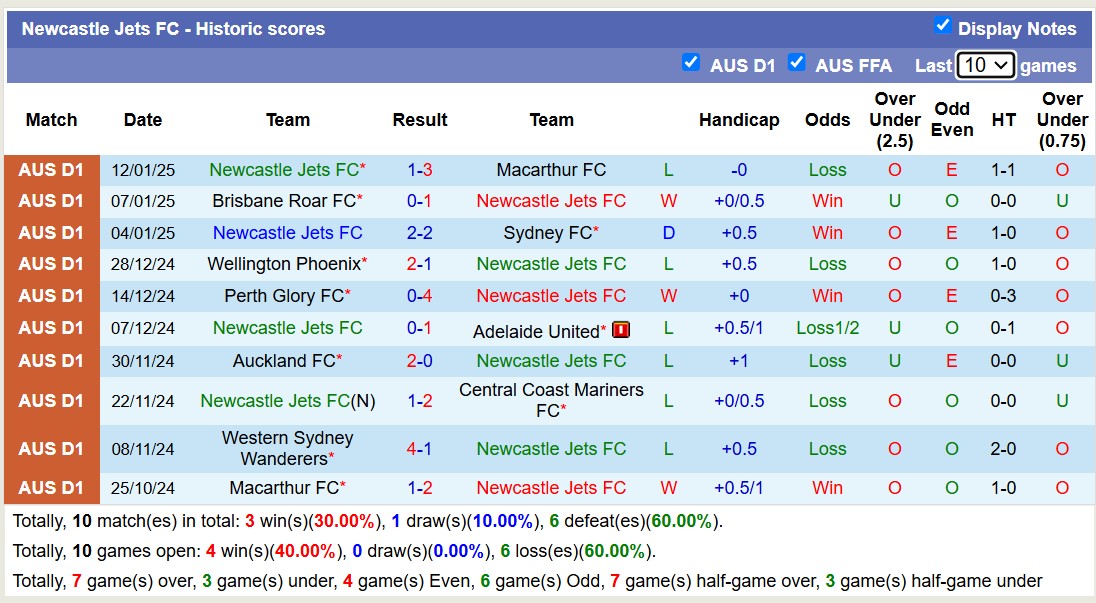The width and height of the screenshot is (1096, 603).
Task: Click the red notes icon beside Adelaide United
Action: tap(621, 328)
